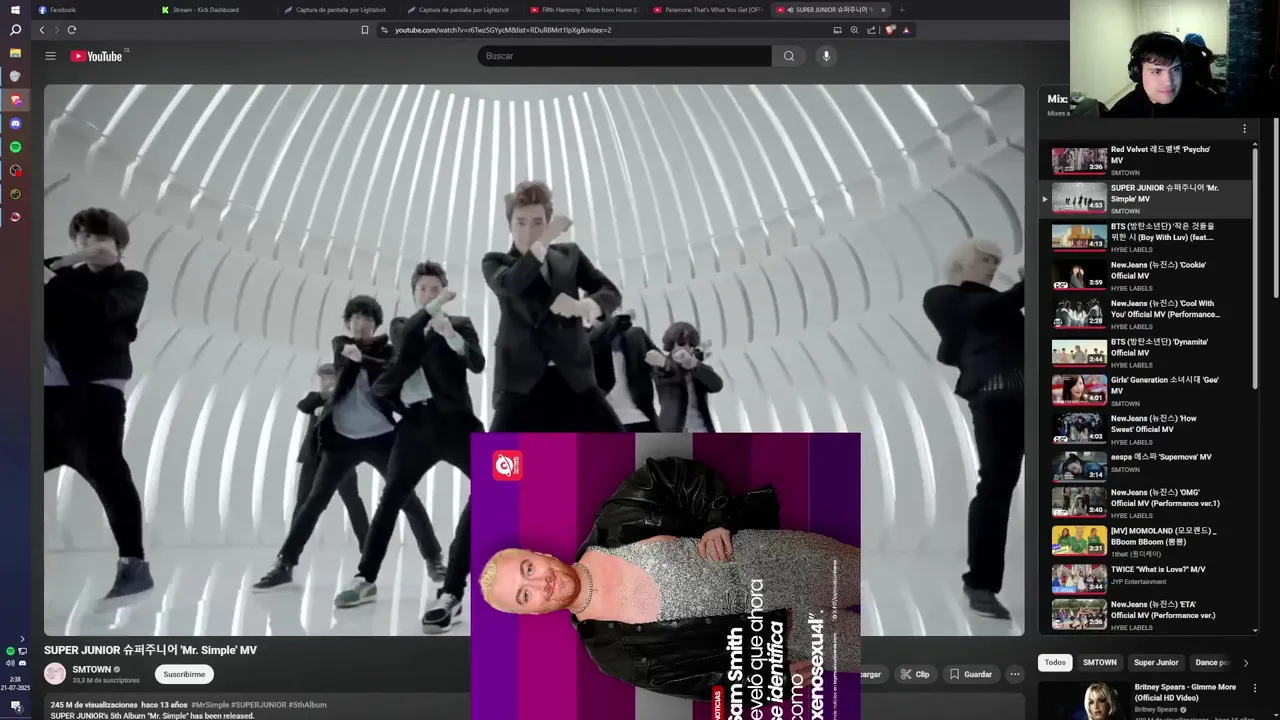1280x720 pixels.
Task: Play NewJeans 'ETA' Performance ver.
Action: [1147, 614]
